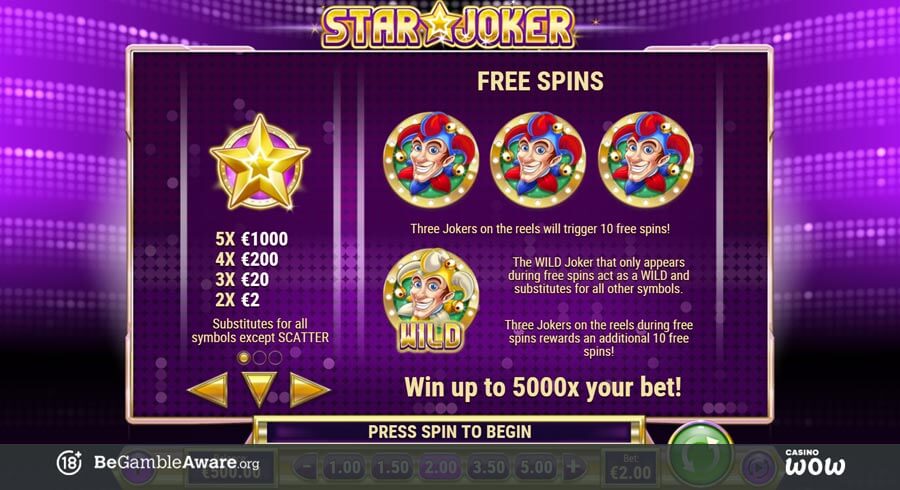Click the autoplay button beside spin
This screenshot has height=490, width=900.
(758, 466)
